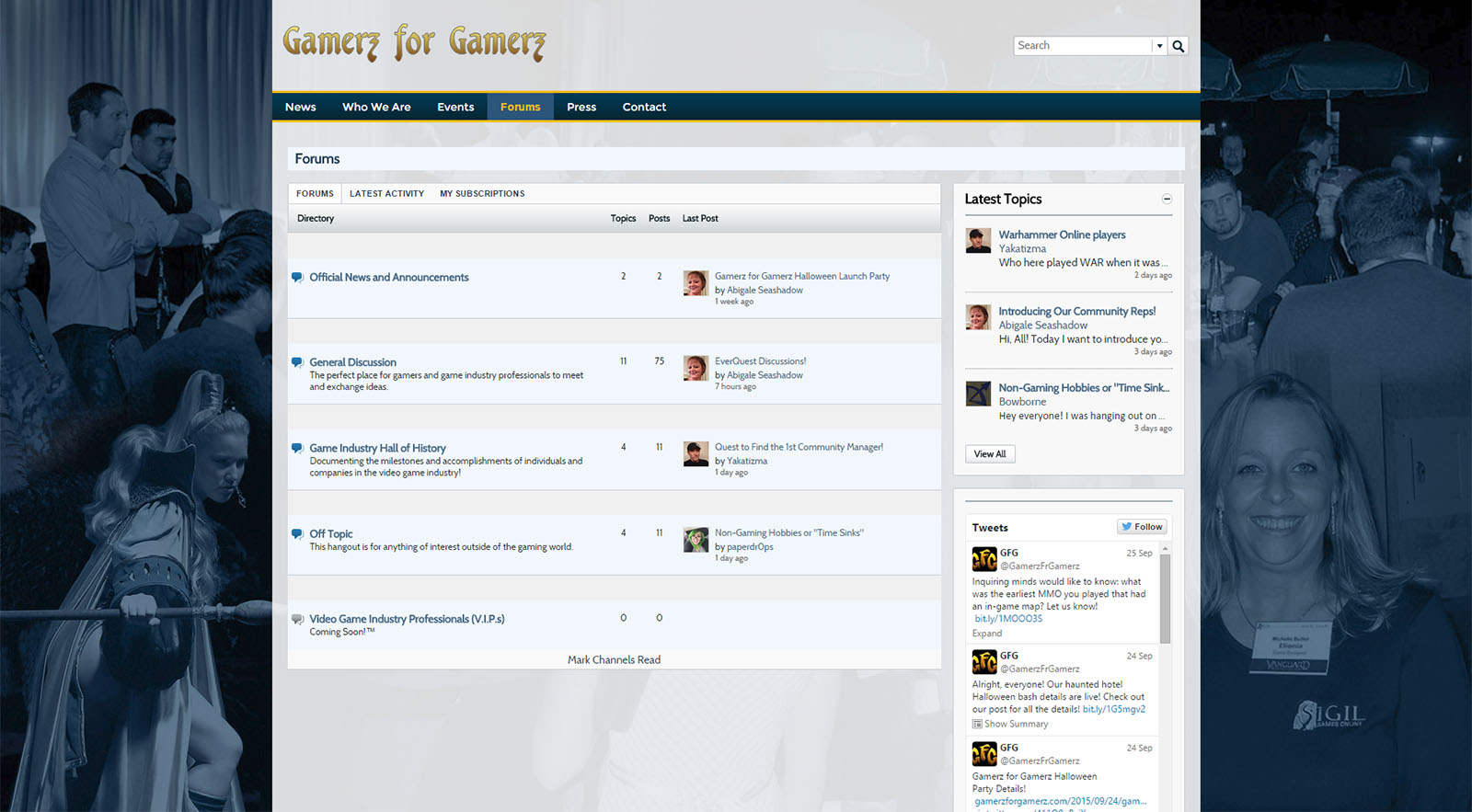
Task: Click Game Industry Hall of History icon
Action: 297,449
